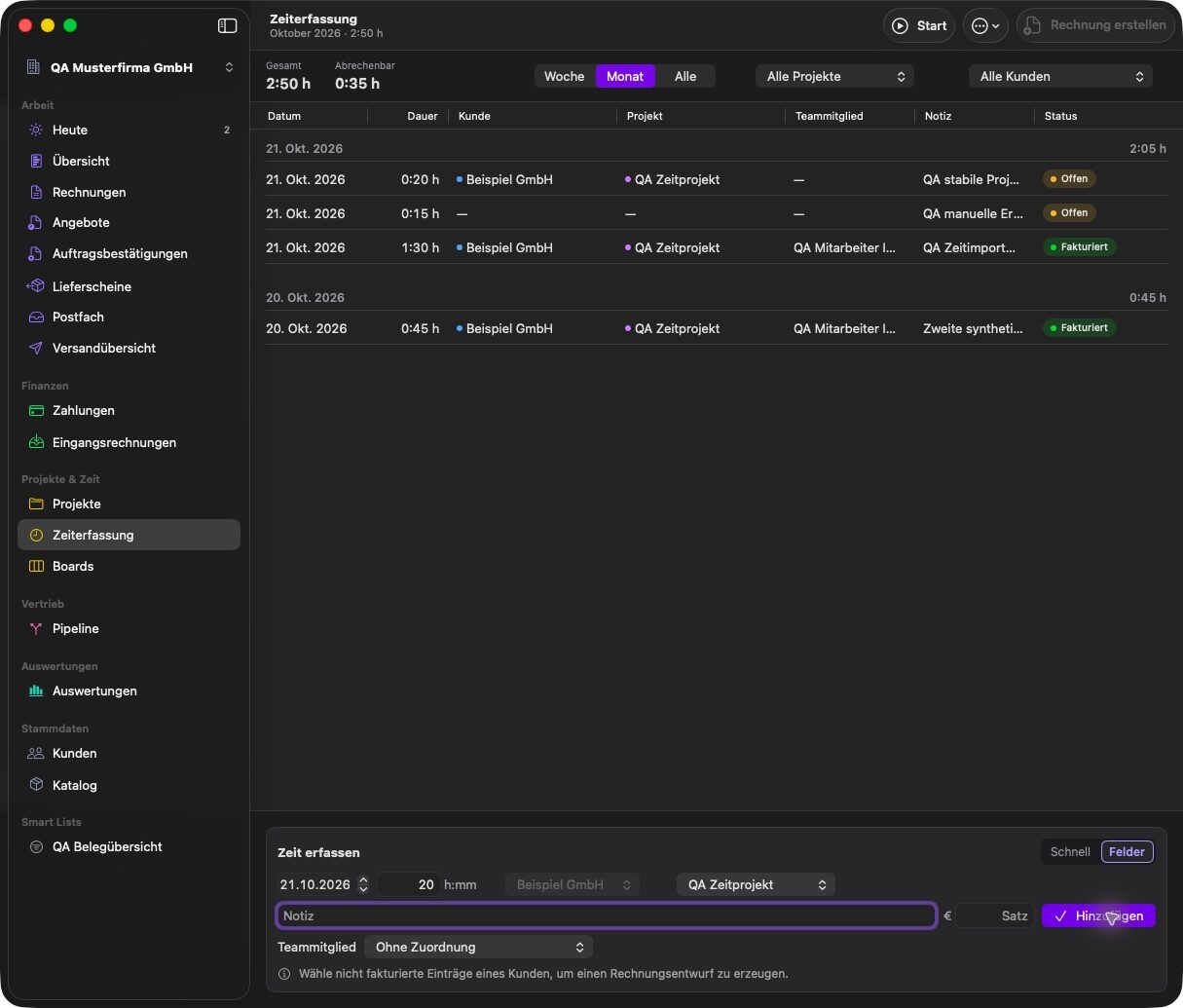Click the Lieferscheine box icon
Screen dimensions: 1183x1008
point(36,286)
